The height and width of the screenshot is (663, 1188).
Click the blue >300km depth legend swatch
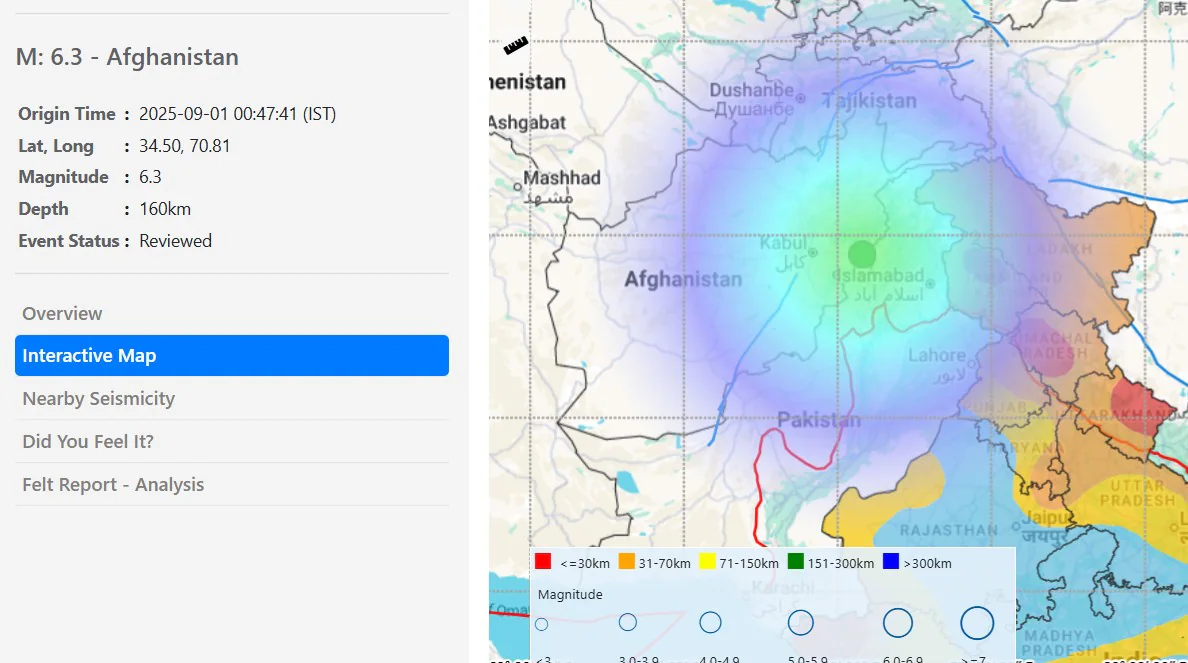pos(891,561)
